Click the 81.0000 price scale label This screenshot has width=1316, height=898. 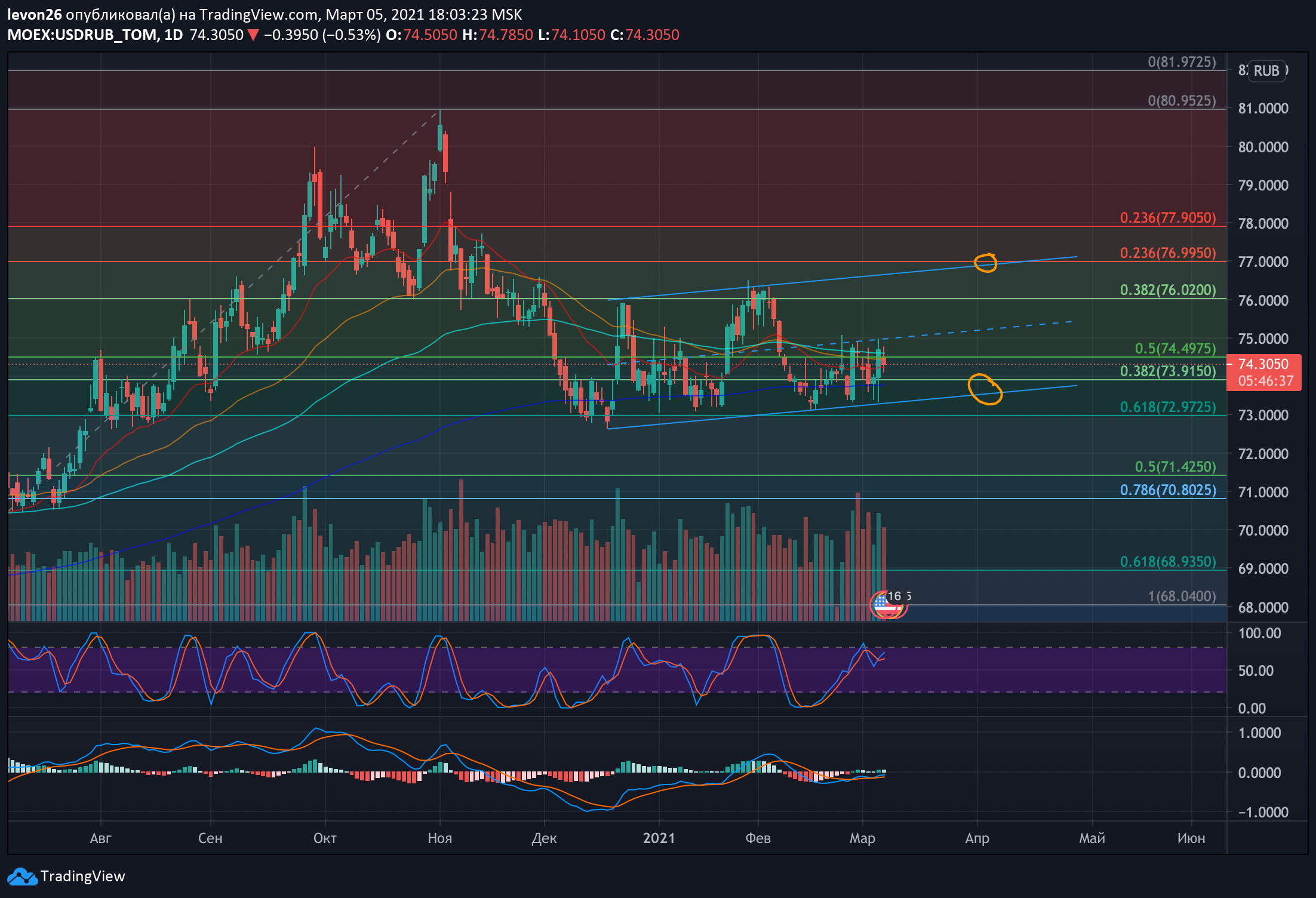1263,109
